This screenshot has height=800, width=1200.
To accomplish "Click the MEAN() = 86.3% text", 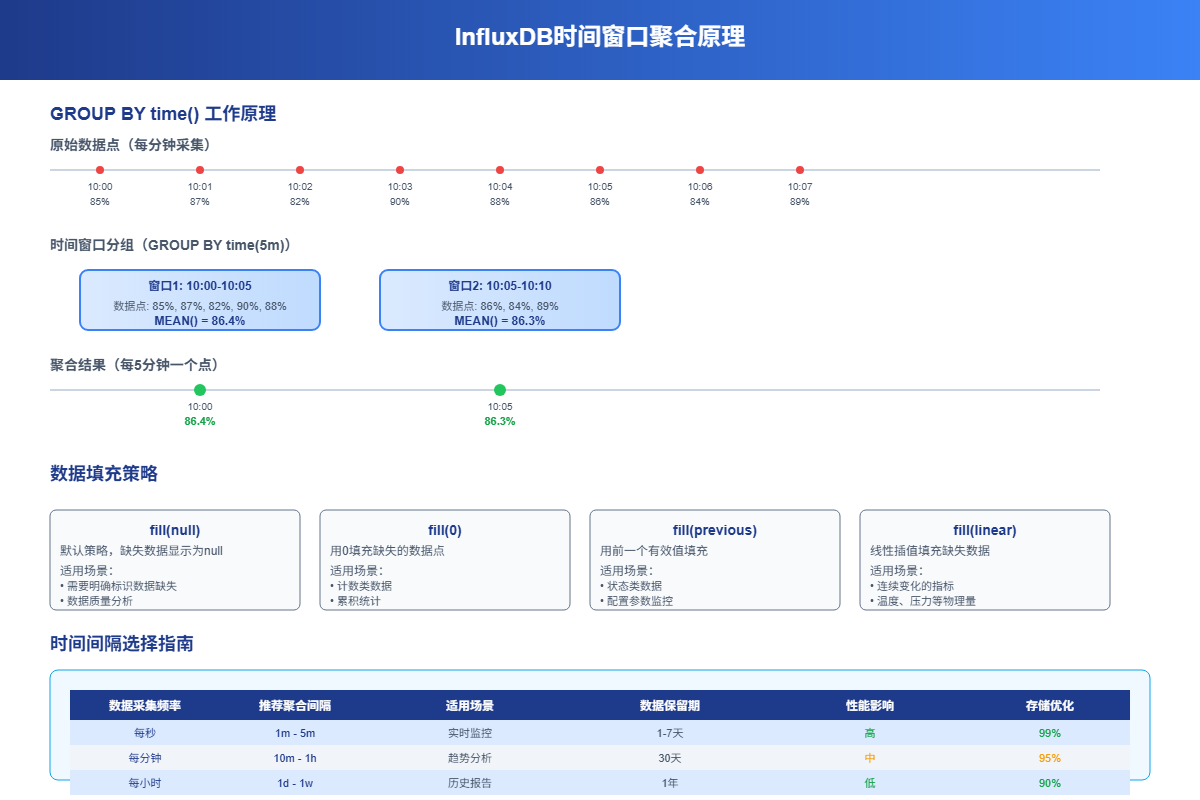I will tap(500, 321).
